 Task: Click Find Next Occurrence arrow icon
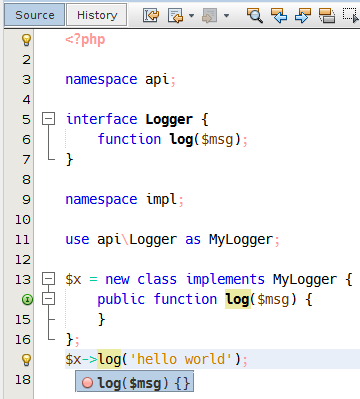click(303, 15)
